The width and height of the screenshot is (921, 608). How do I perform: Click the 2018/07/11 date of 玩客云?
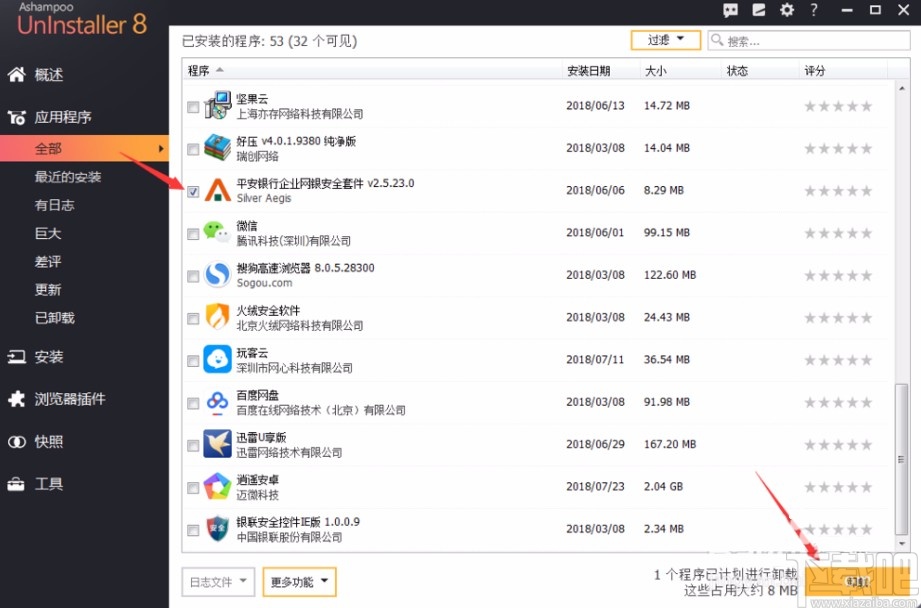(x=595, y=360)
